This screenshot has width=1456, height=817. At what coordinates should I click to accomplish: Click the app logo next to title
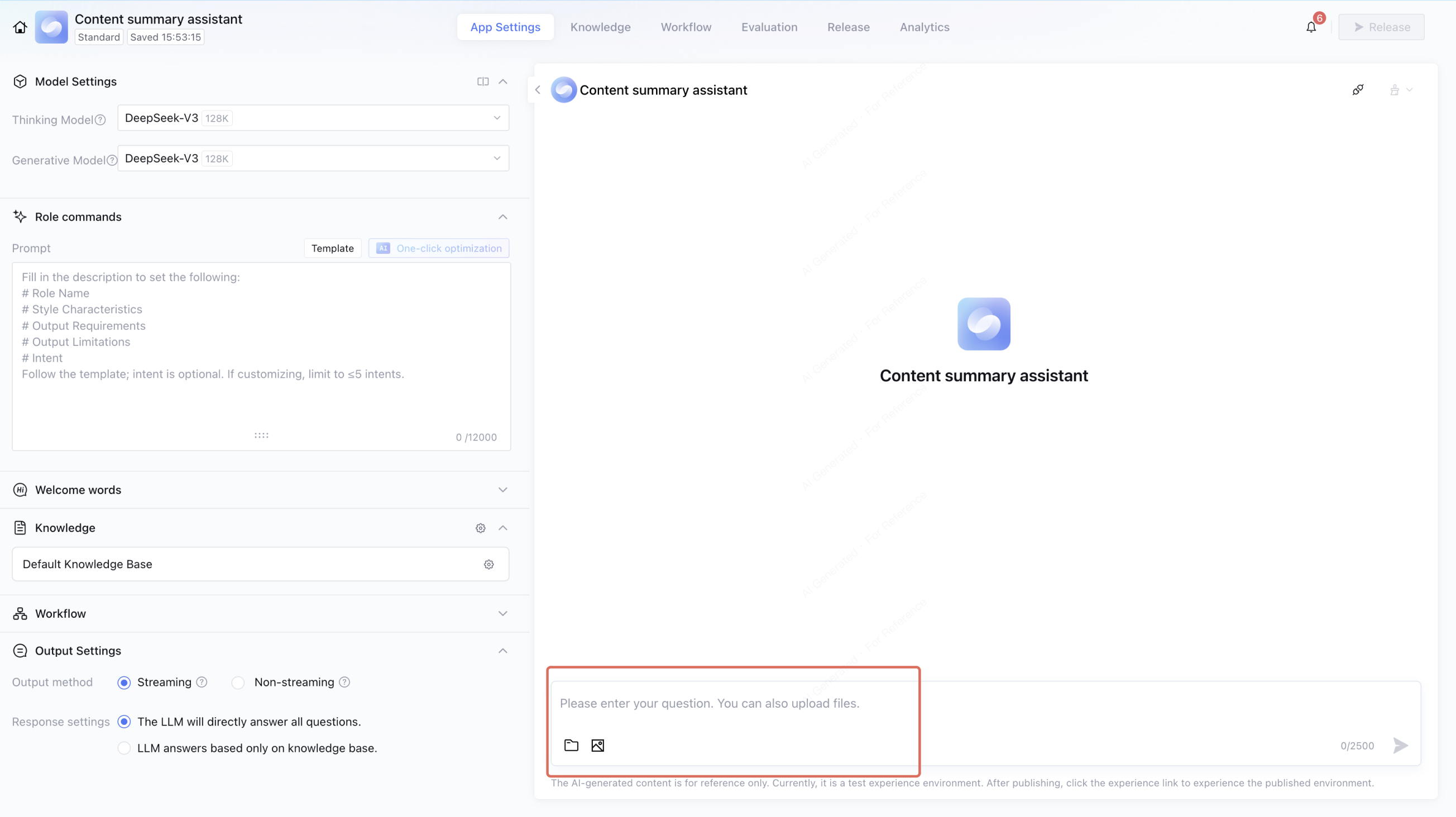(51, 27)
